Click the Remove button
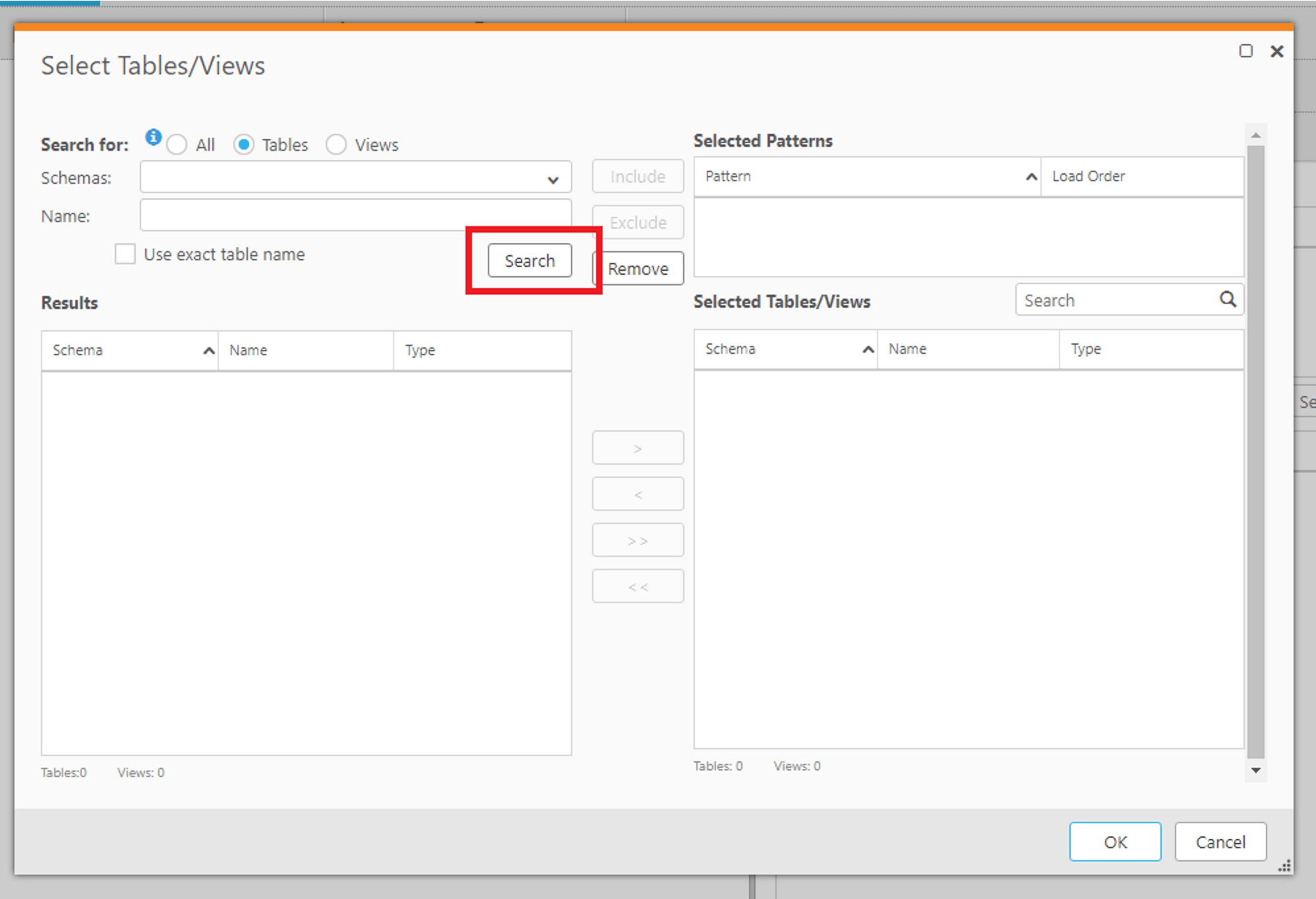1316x899 pixels. pos(638,269)
